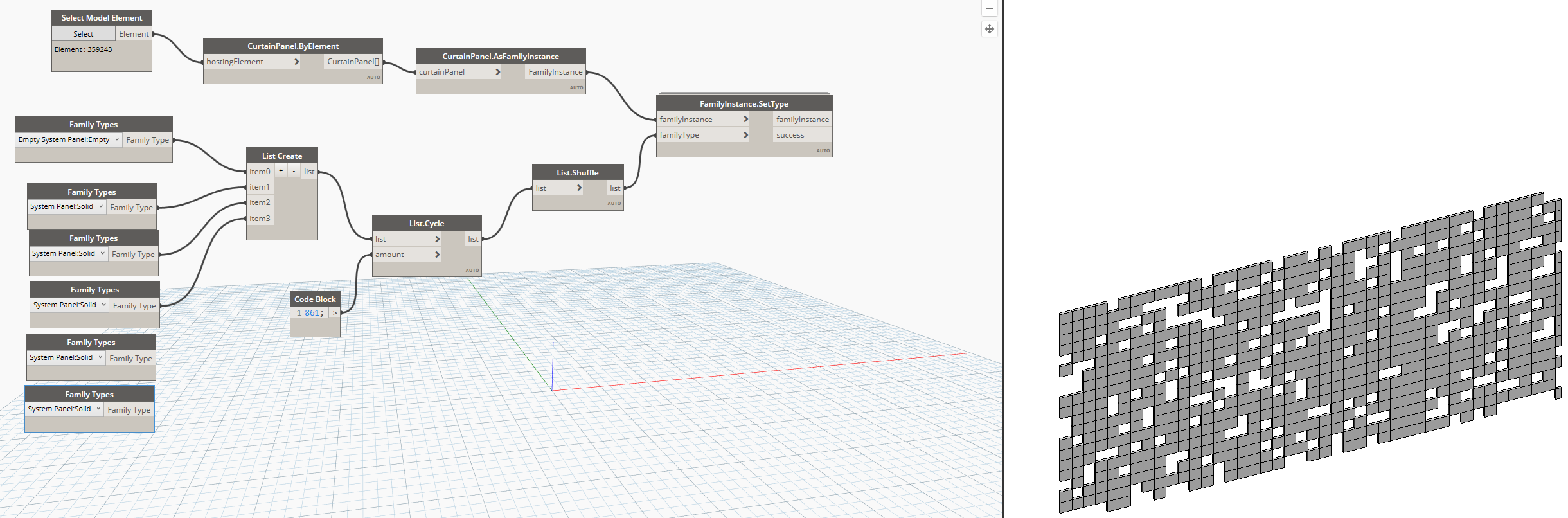Click the Code Block output arrow
The height and width of the screenshot is (518, 1568).
(x=335, y=313)
